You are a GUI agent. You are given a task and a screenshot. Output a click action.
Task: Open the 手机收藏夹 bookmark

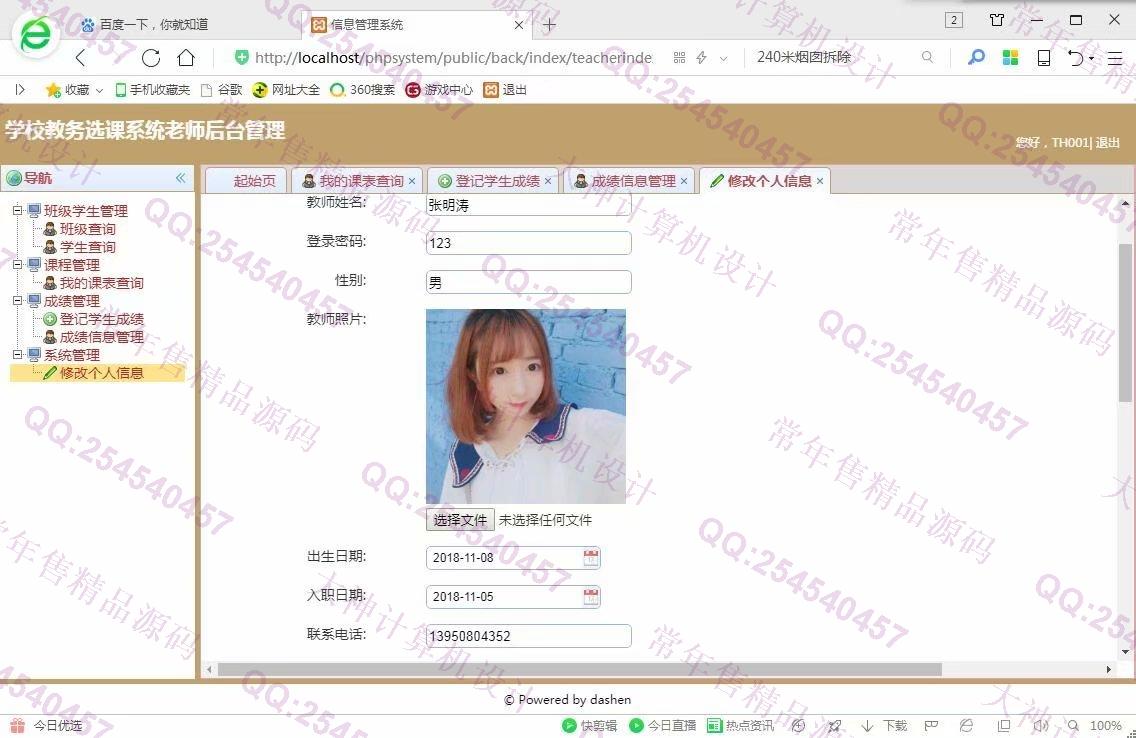152,90
